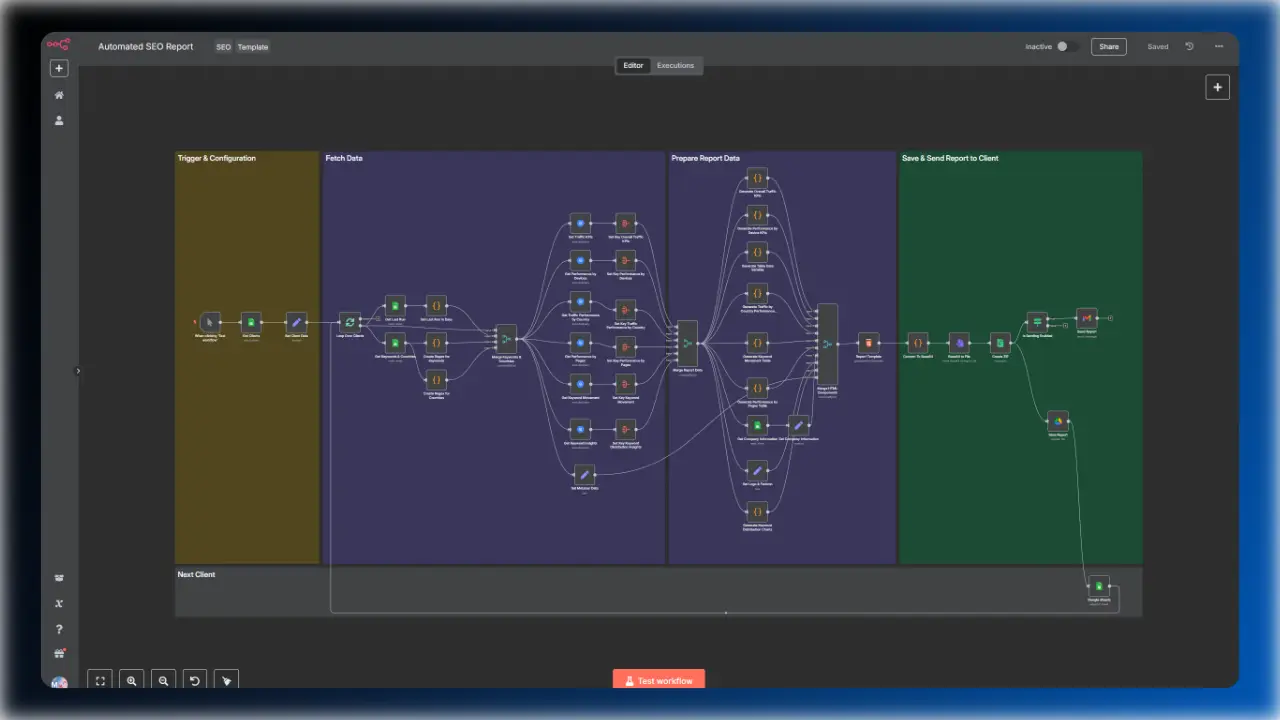Viewport: 1280px width, 720px height.
Task: Select the Generate Keyword Distribution Charts node
Action: tap(757, 511)
